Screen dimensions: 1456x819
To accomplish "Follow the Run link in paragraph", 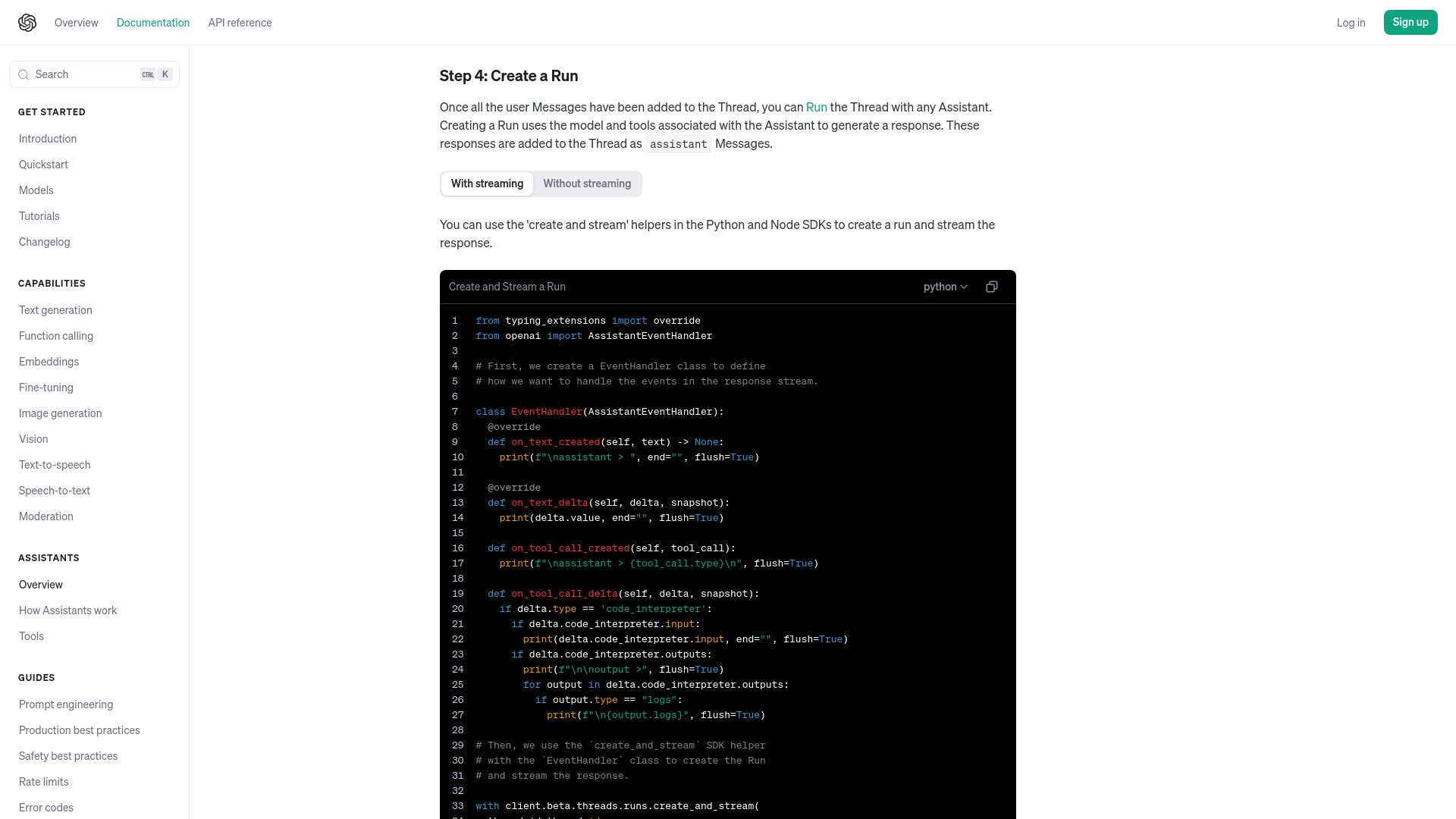I will click(816, 107).
